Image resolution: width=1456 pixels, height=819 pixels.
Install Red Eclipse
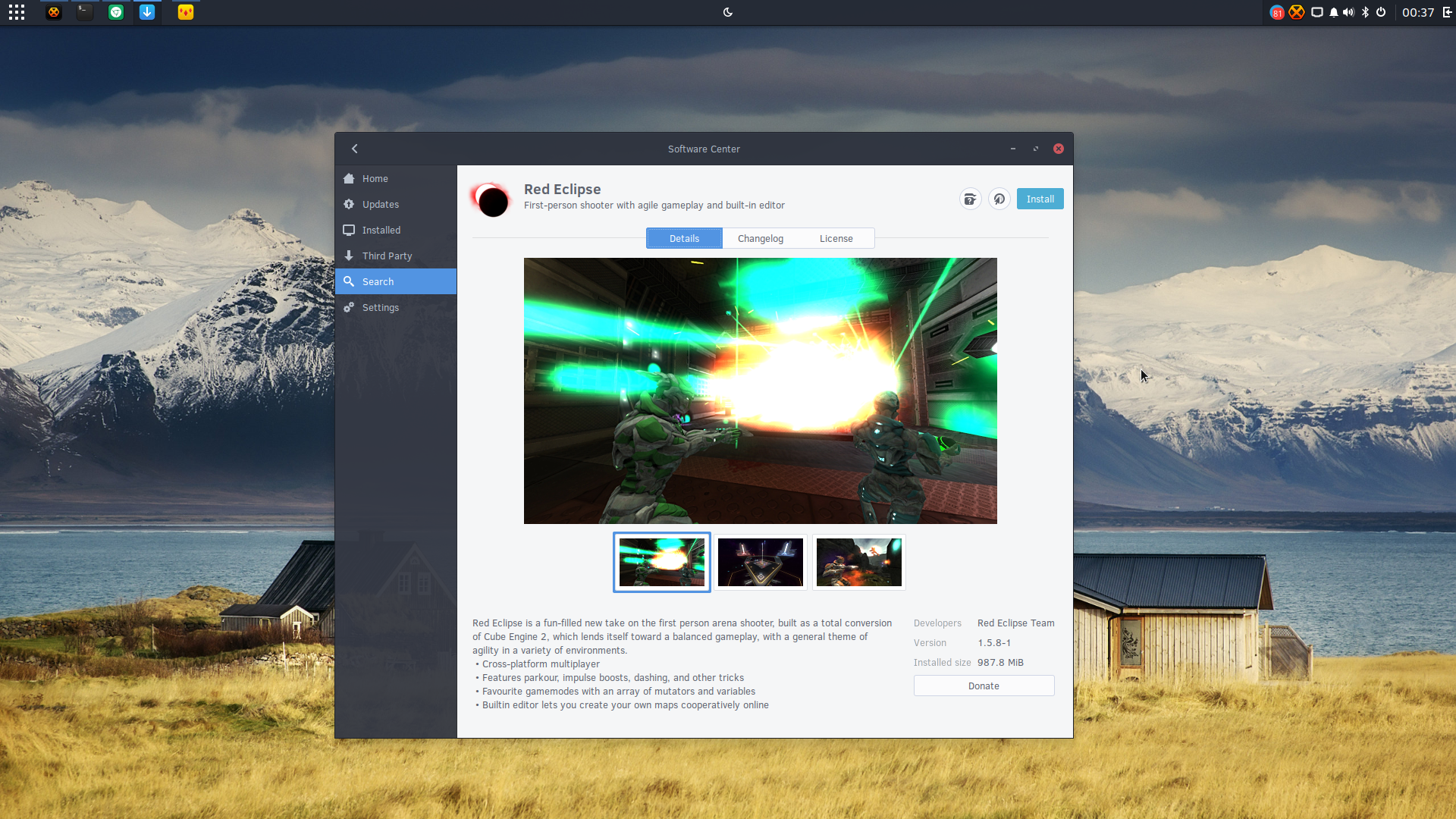coord(1040,199)
